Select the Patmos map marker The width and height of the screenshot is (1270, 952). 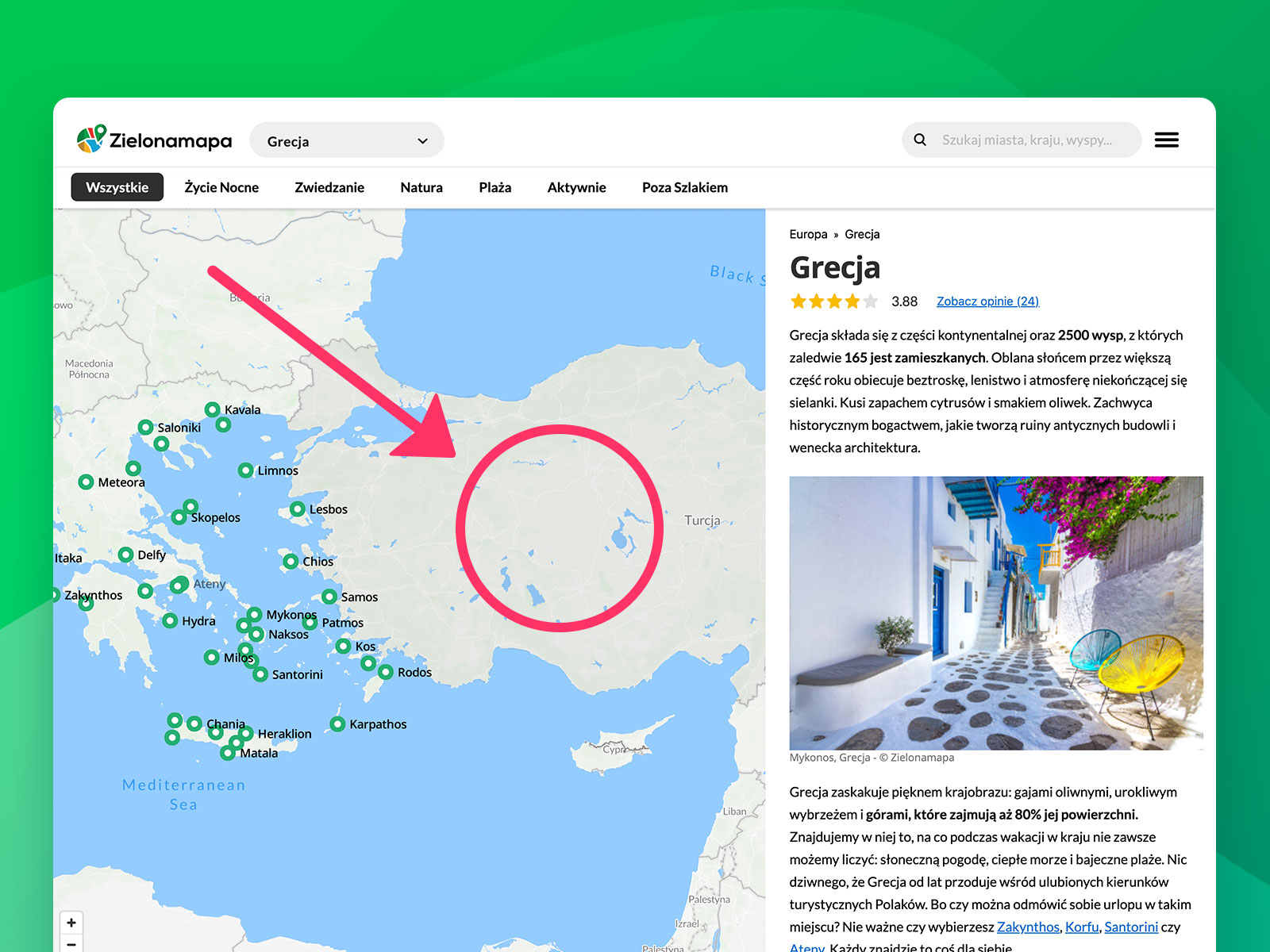click(x=310, y=623)
